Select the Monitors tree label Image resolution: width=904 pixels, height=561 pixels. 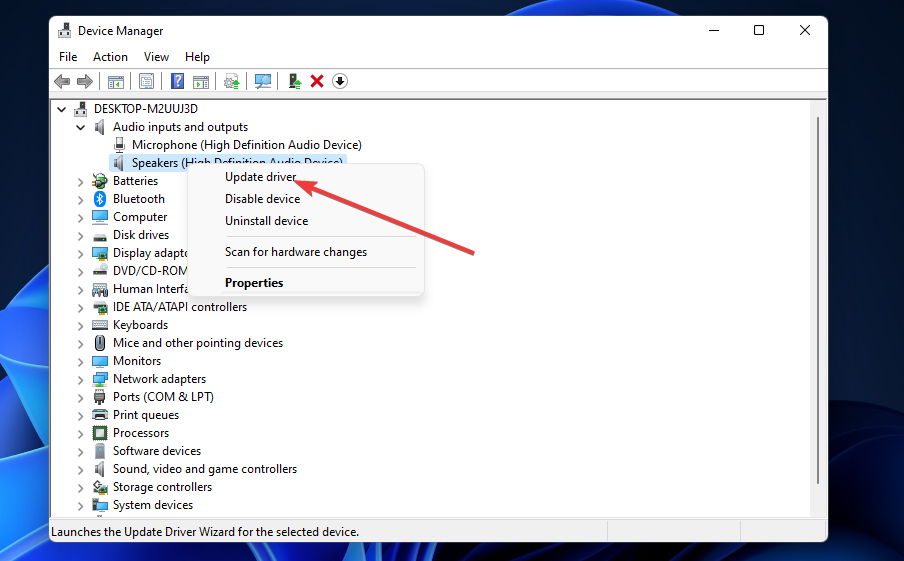coord(137,361)
